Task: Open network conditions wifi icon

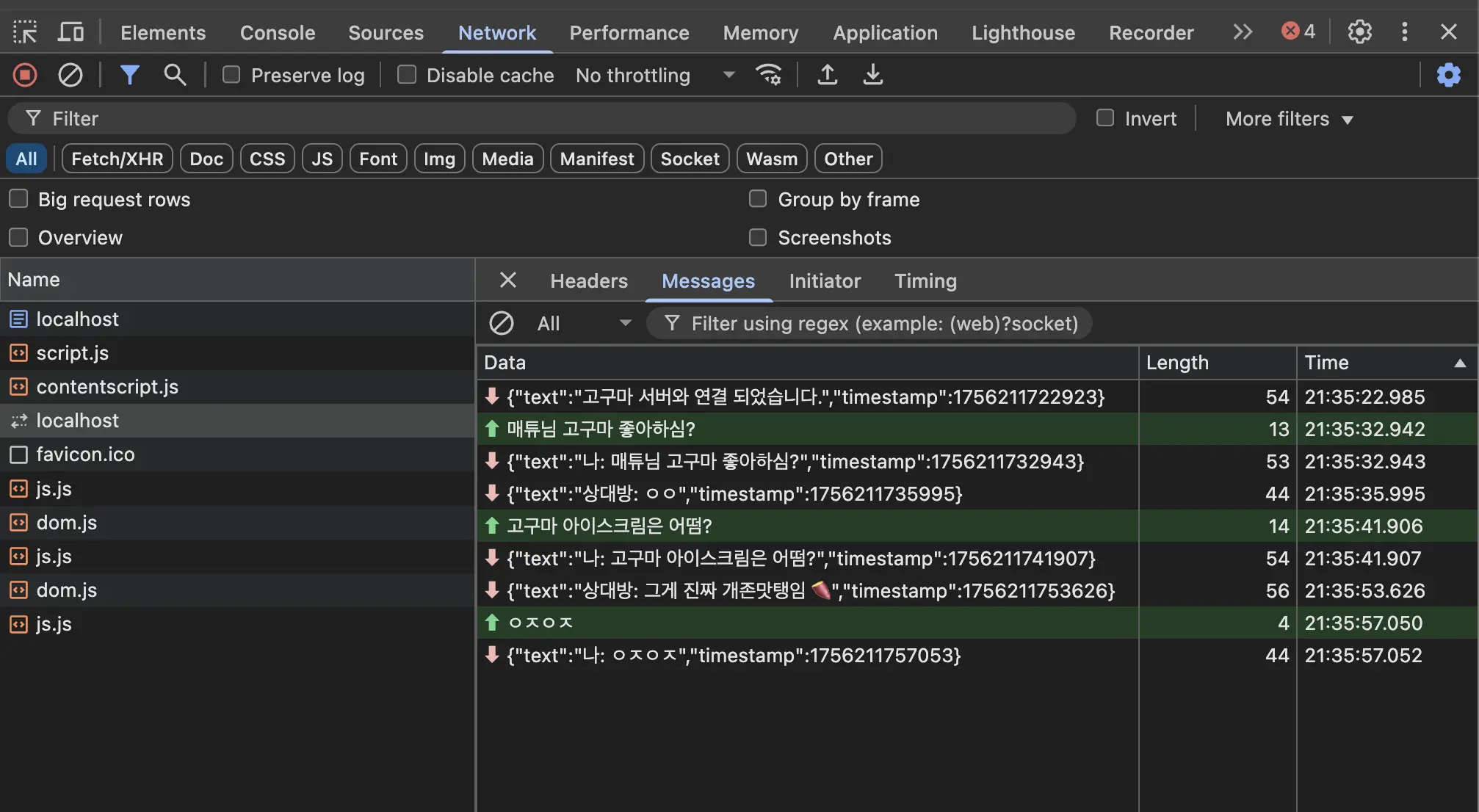Action: tap(768, 75)
